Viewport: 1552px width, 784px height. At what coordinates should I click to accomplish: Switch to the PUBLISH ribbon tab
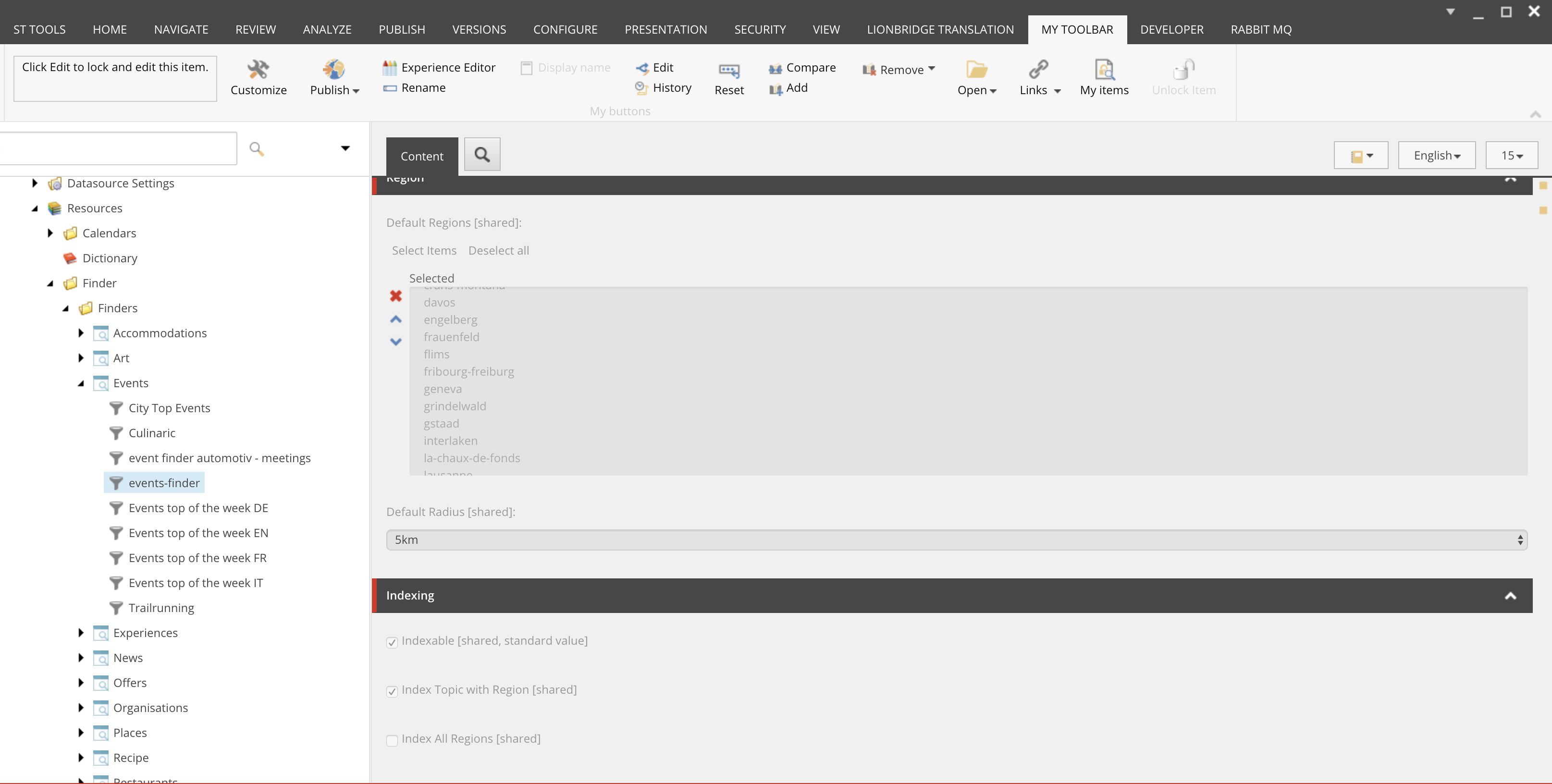pyautogui.click(x=402, y=29)
